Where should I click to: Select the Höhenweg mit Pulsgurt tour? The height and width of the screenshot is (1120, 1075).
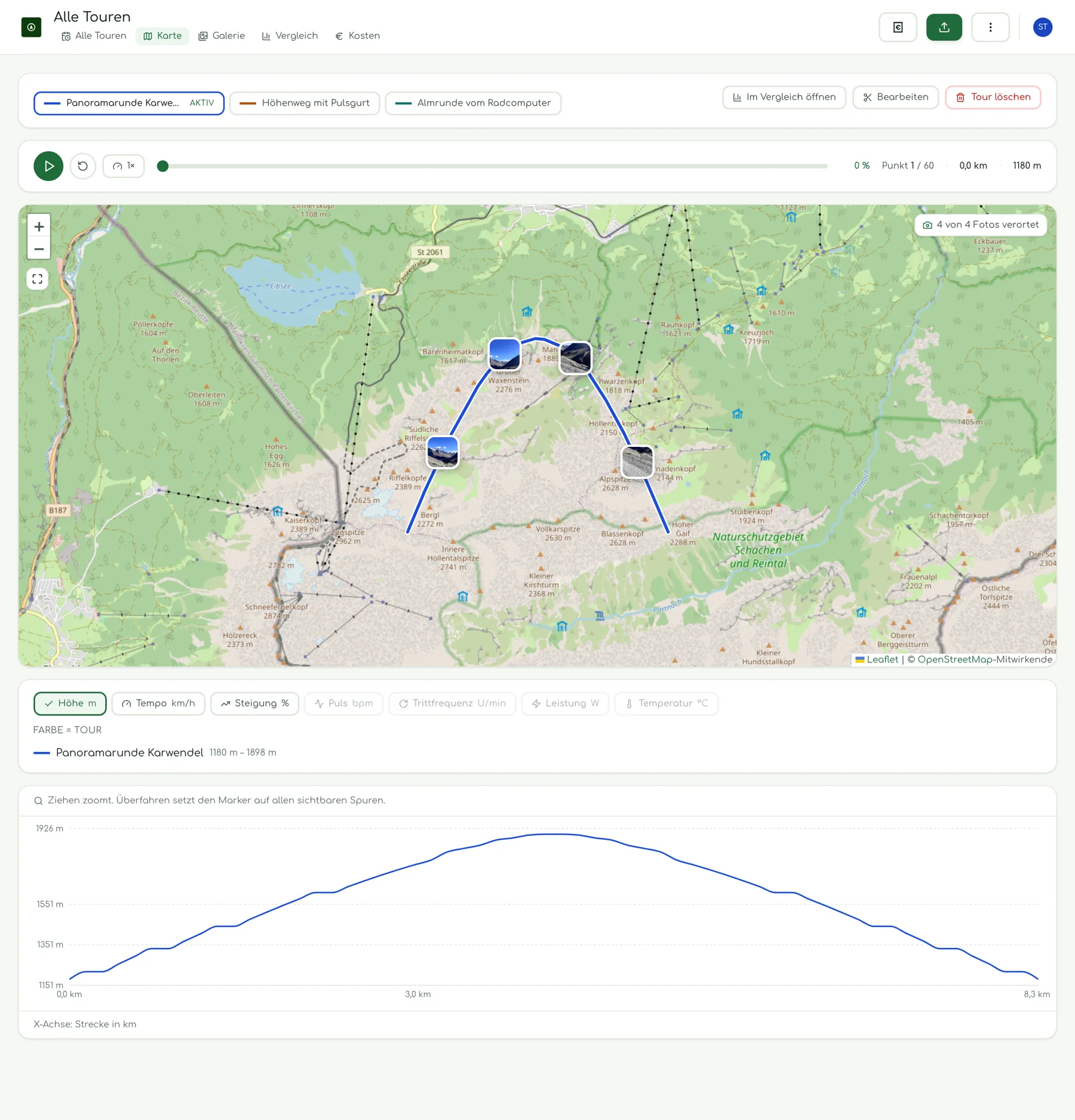(305, 103)
